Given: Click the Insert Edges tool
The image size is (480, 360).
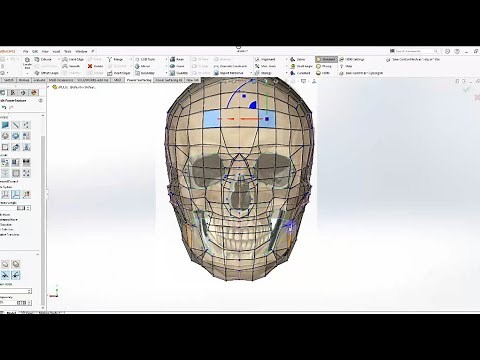Looking at the screenshot, I should [x=119, y=73].
